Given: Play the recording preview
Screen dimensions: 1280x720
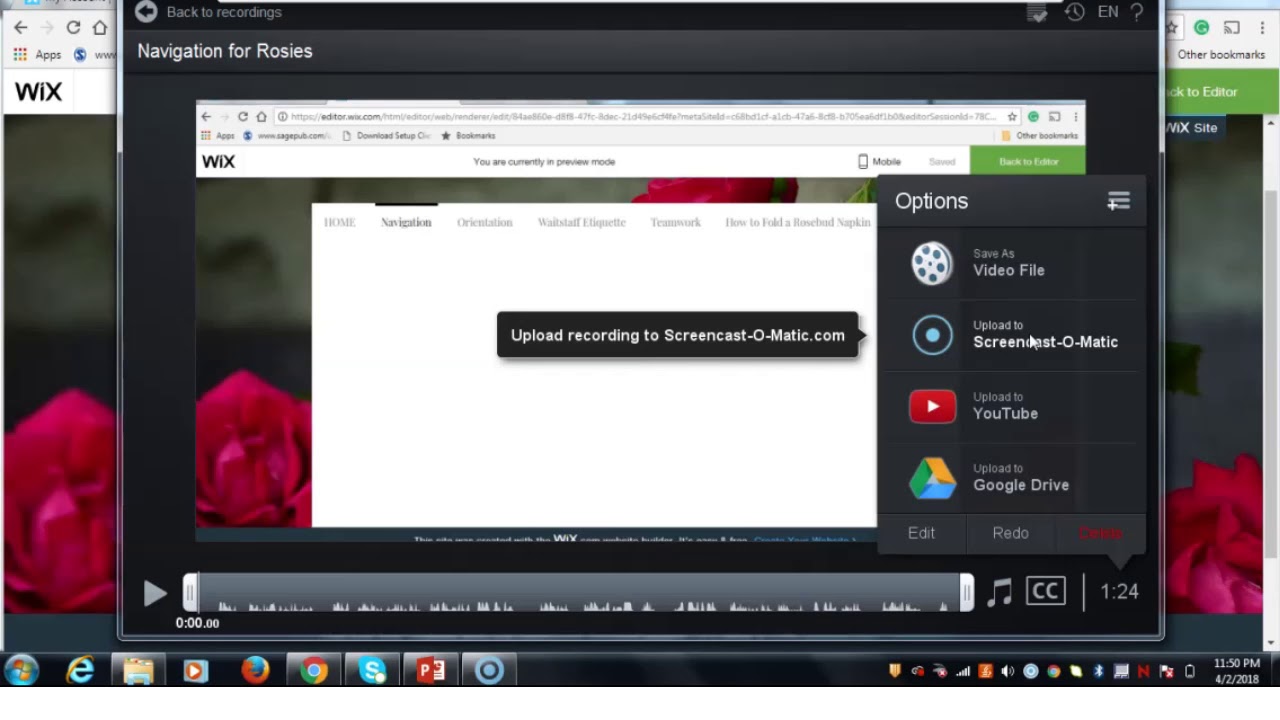Looking at the screenshot, I should [x=154, y=593].
